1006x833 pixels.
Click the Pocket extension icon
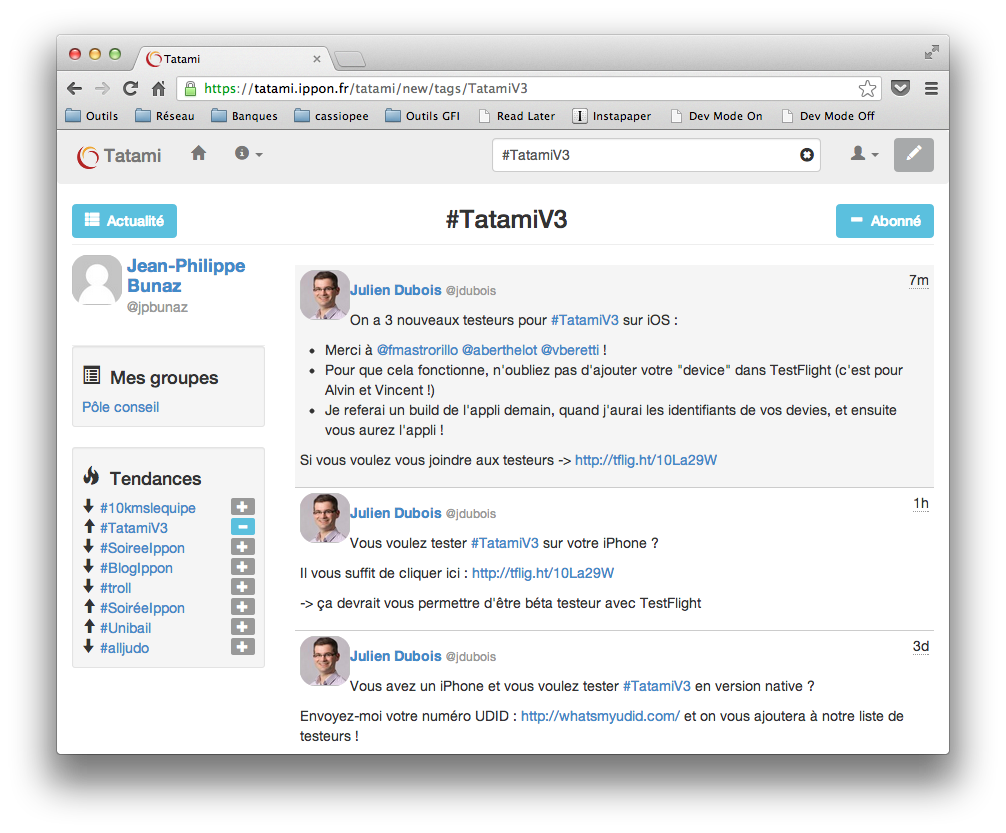[900, 88]
